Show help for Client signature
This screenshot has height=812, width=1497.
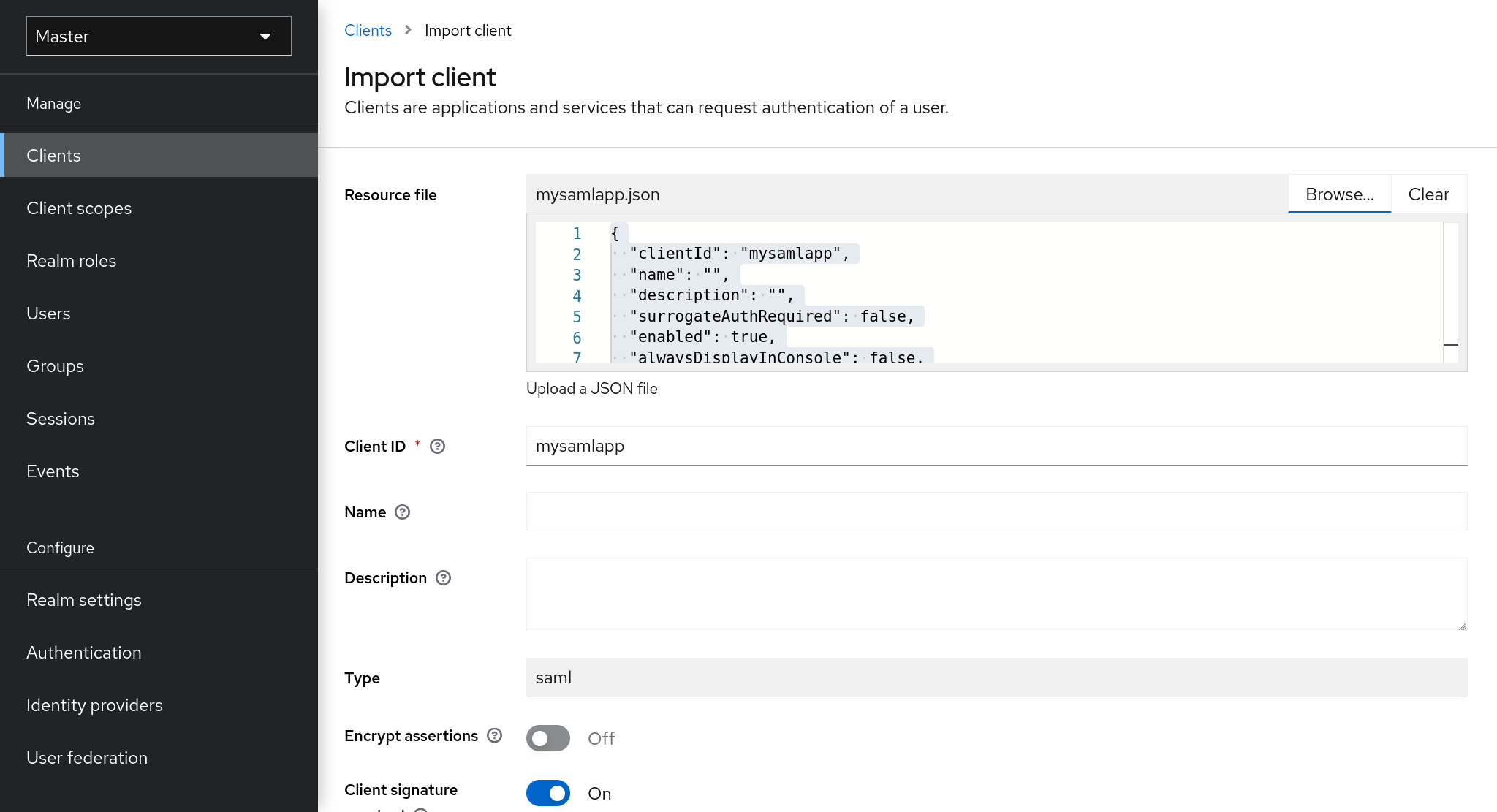[x=419, y=810]
